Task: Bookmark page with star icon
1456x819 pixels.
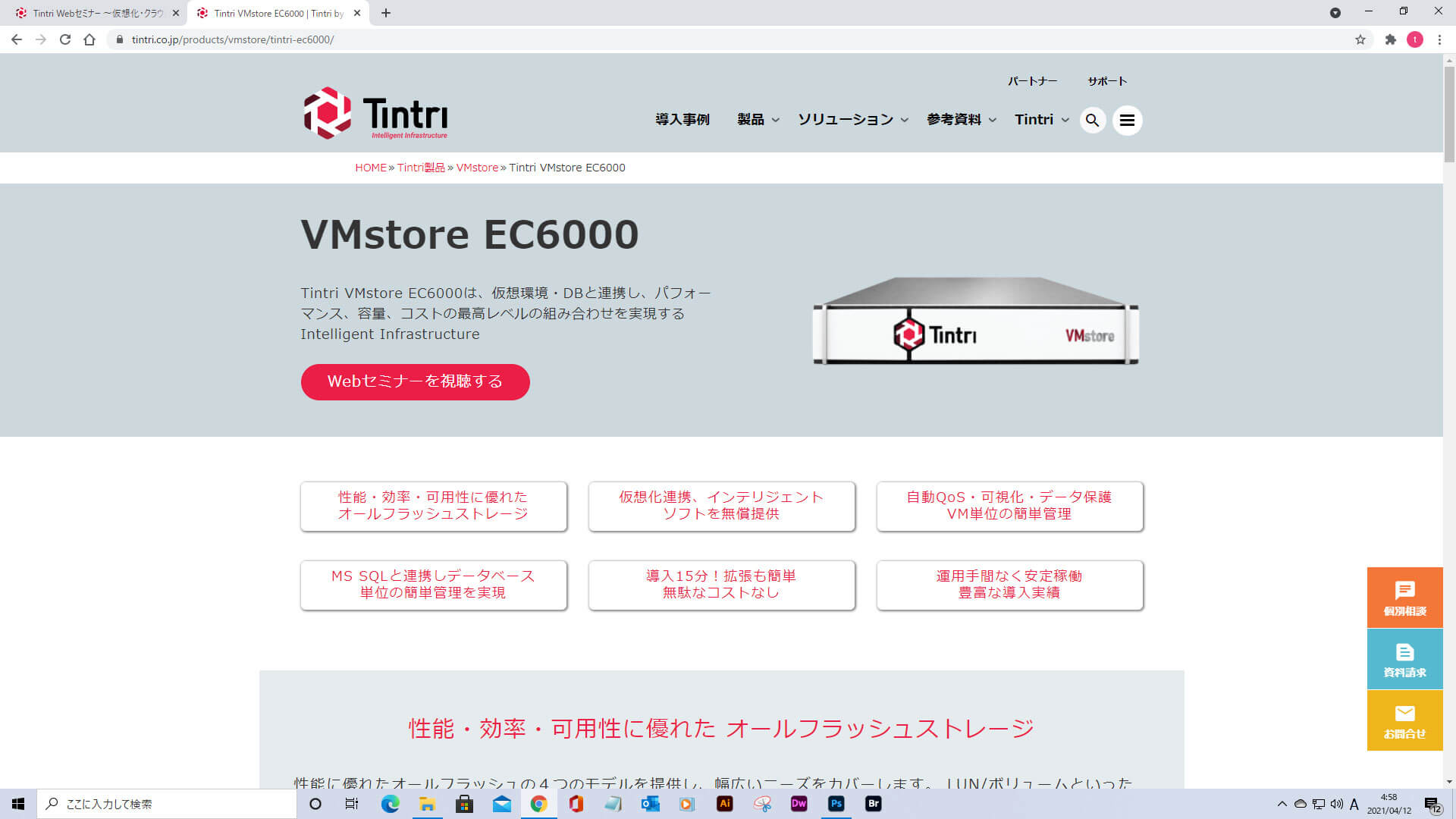Action: click(x=1360, y=39)
